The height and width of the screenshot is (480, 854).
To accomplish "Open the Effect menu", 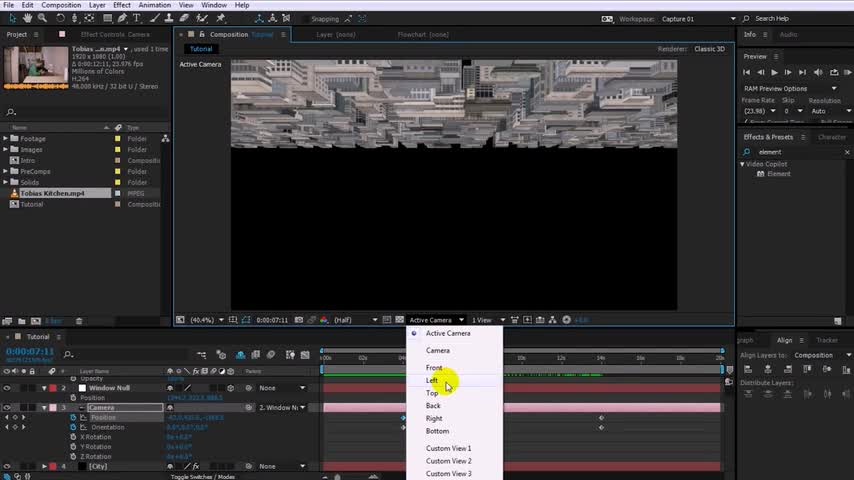I will point(121,5).
